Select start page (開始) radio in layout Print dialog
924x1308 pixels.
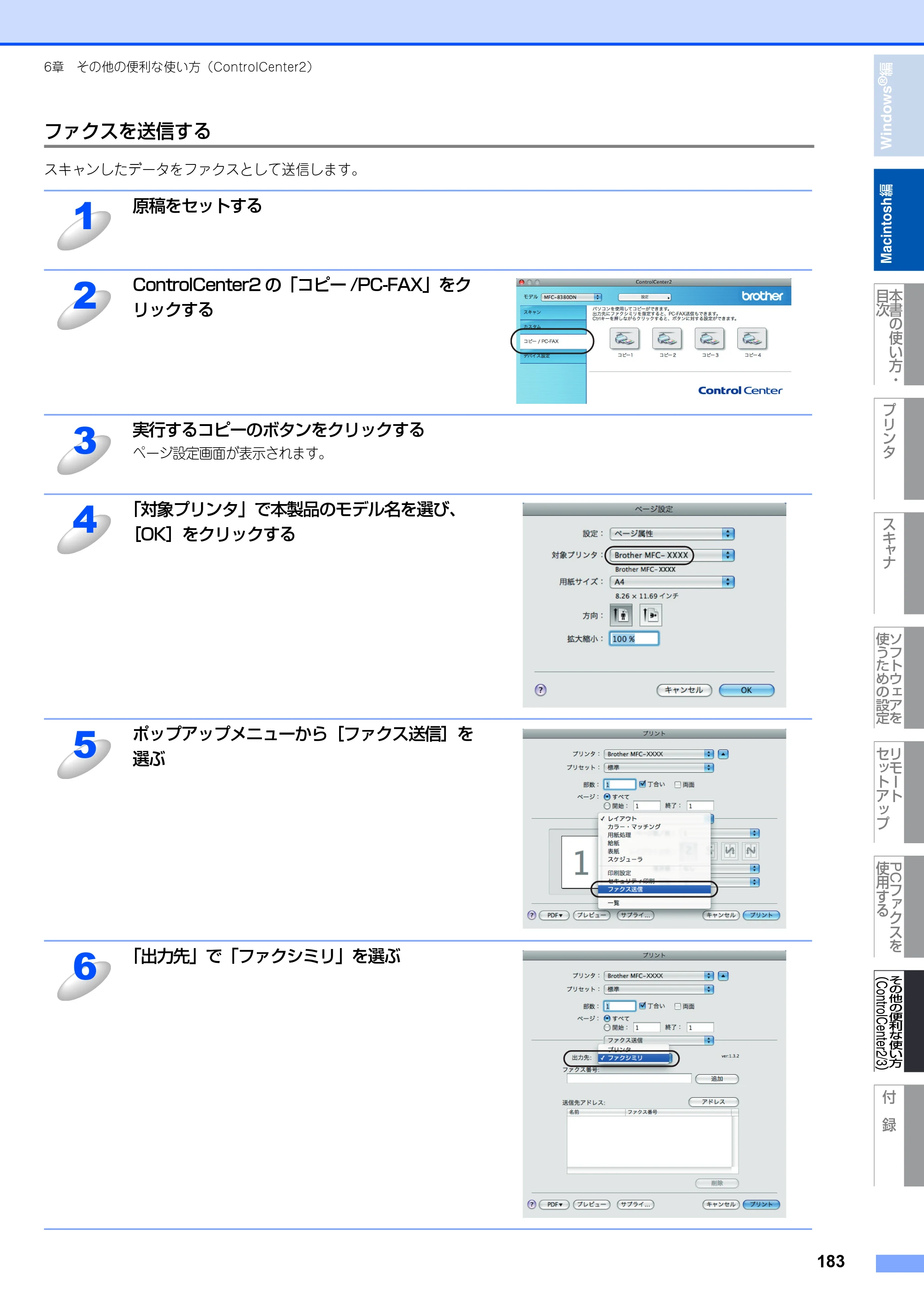(607, 805)
